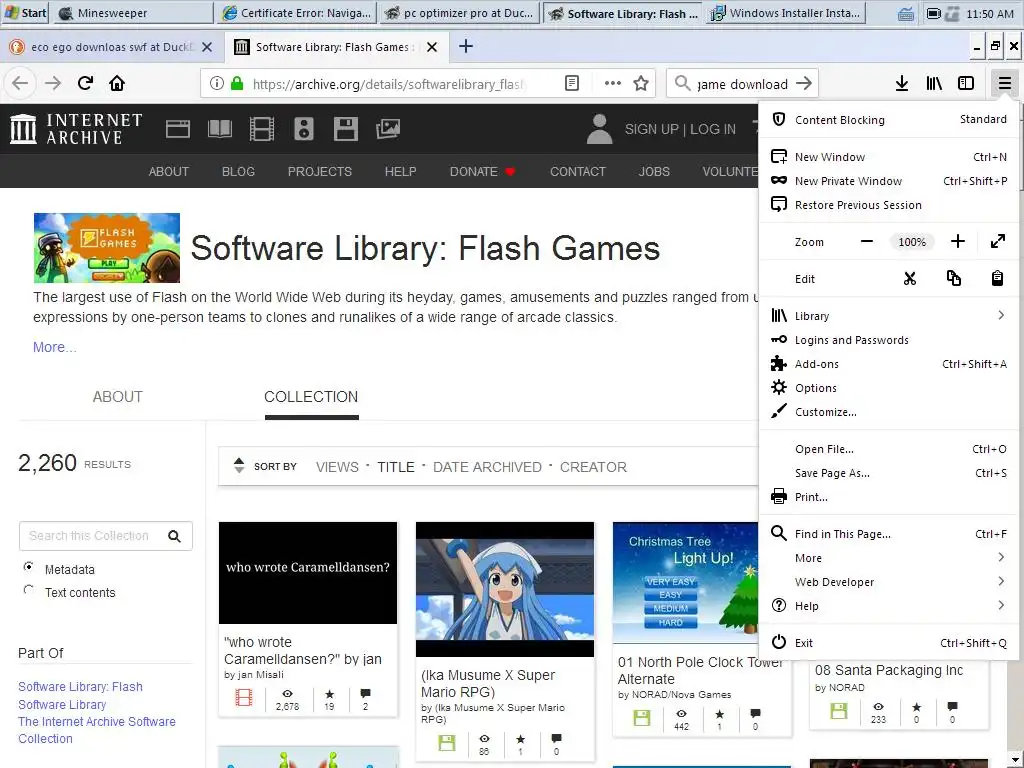1024x768 pixels.
Task: Open who wrote Caramelldansen thumbnail
Action: click(308, 573)
